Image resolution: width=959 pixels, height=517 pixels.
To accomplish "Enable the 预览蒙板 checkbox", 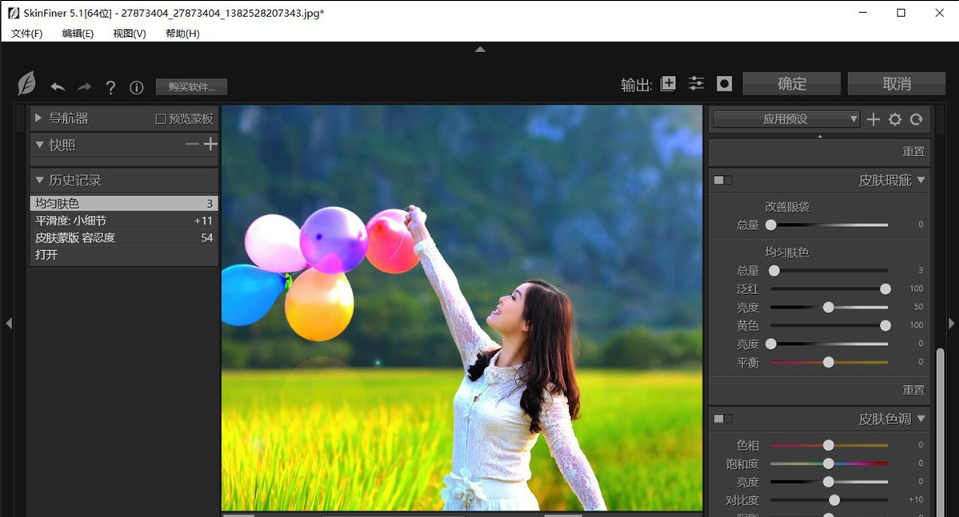I will 161,119.
